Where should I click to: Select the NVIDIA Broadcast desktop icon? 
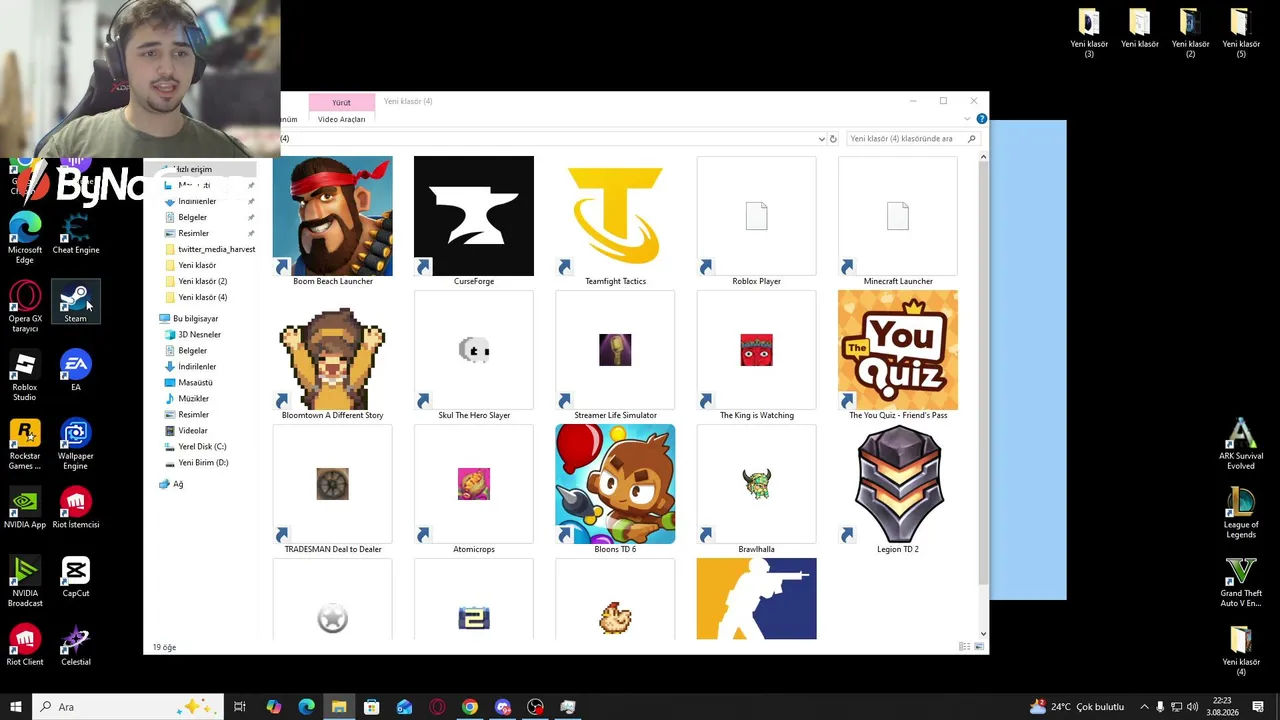pyautogui.click(x=25, y=583)
